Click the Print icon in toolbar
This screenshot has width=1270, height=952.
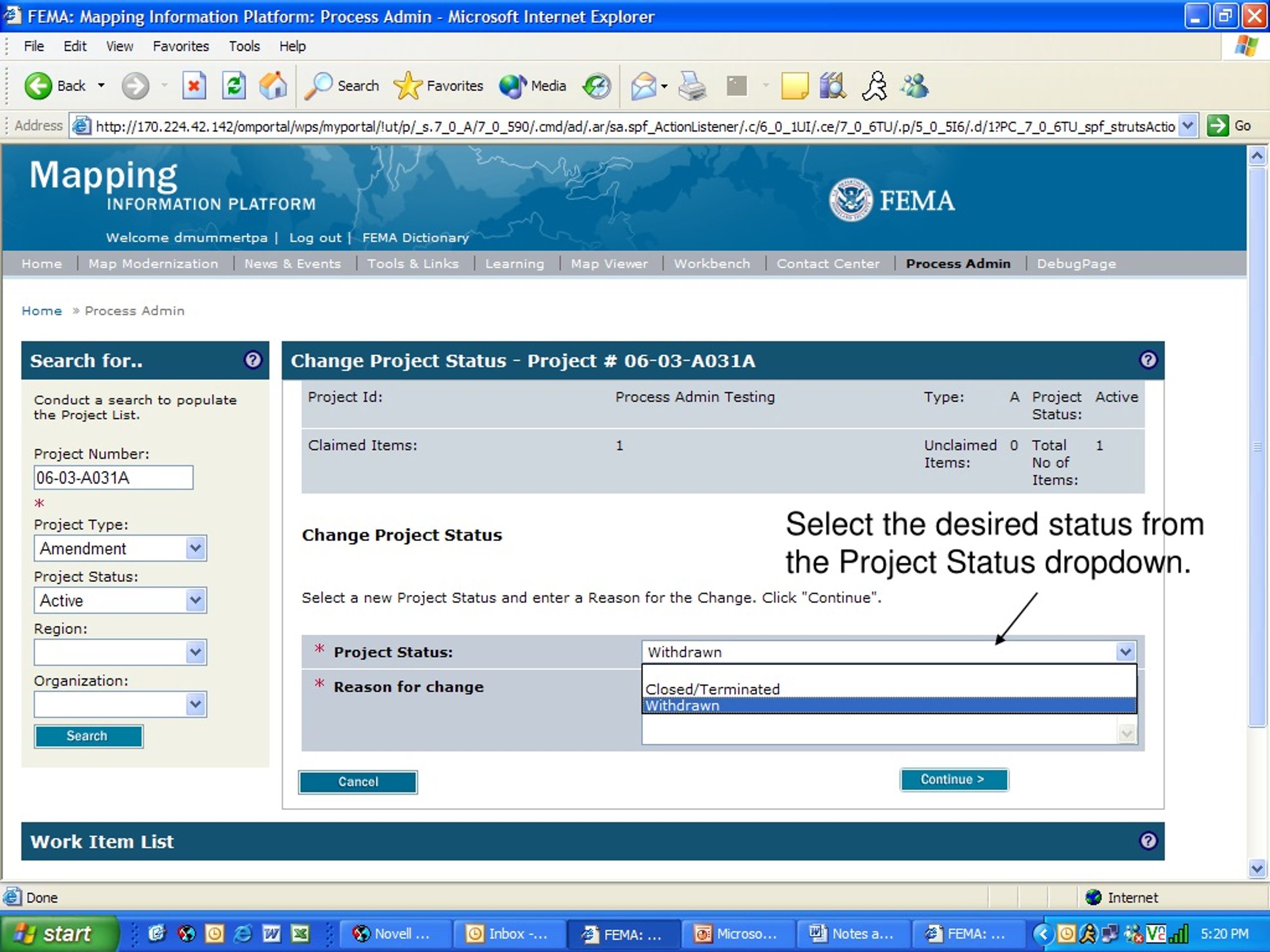tap(692, 87)
